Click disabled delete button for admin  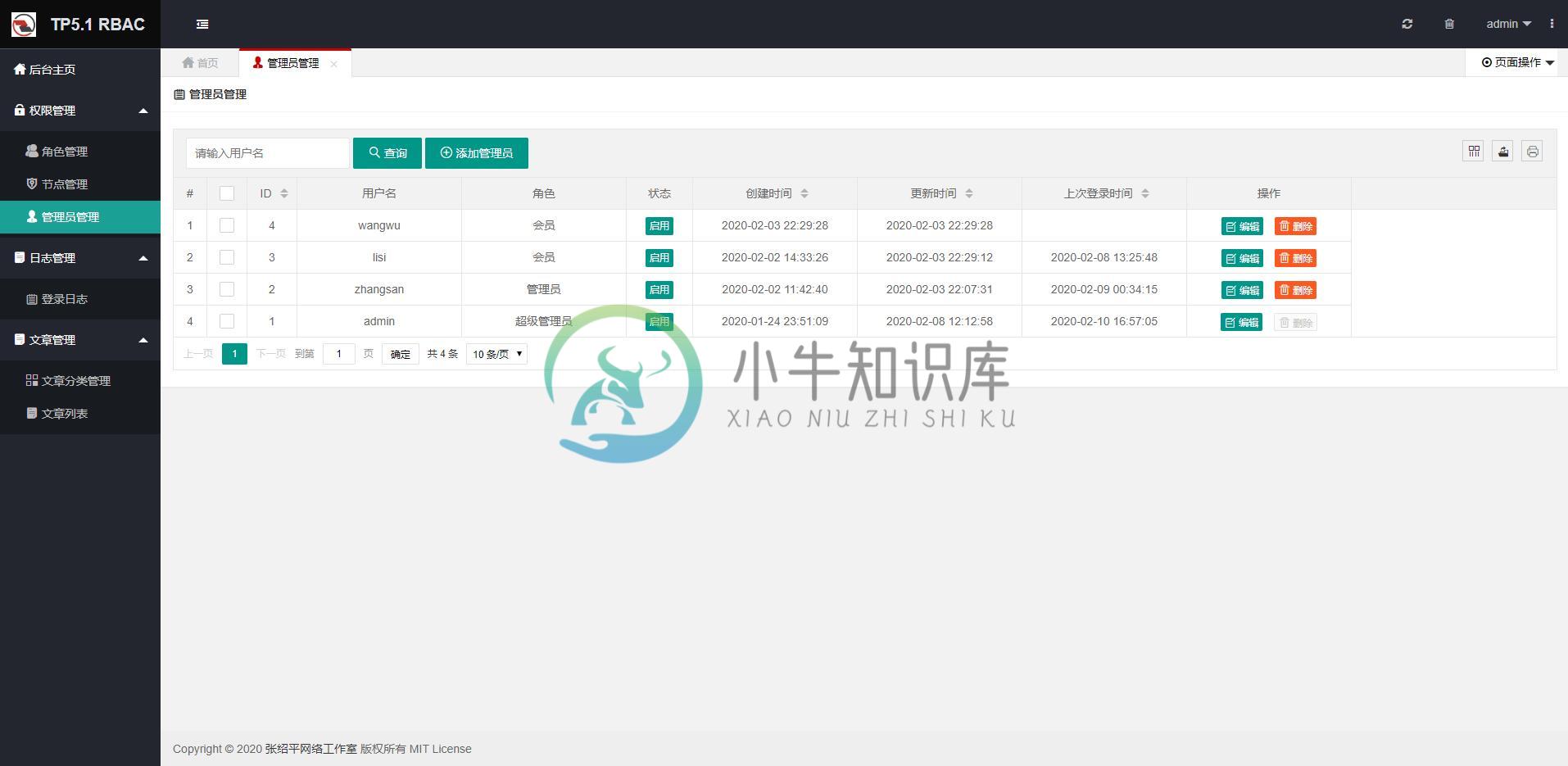pyautogui.click(x=1295, y=322)
